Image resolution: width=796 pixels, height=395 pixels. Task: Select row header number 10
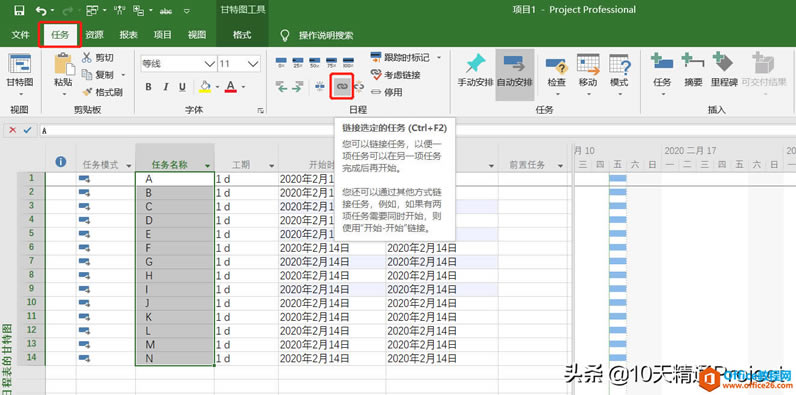tap(31, 303)
